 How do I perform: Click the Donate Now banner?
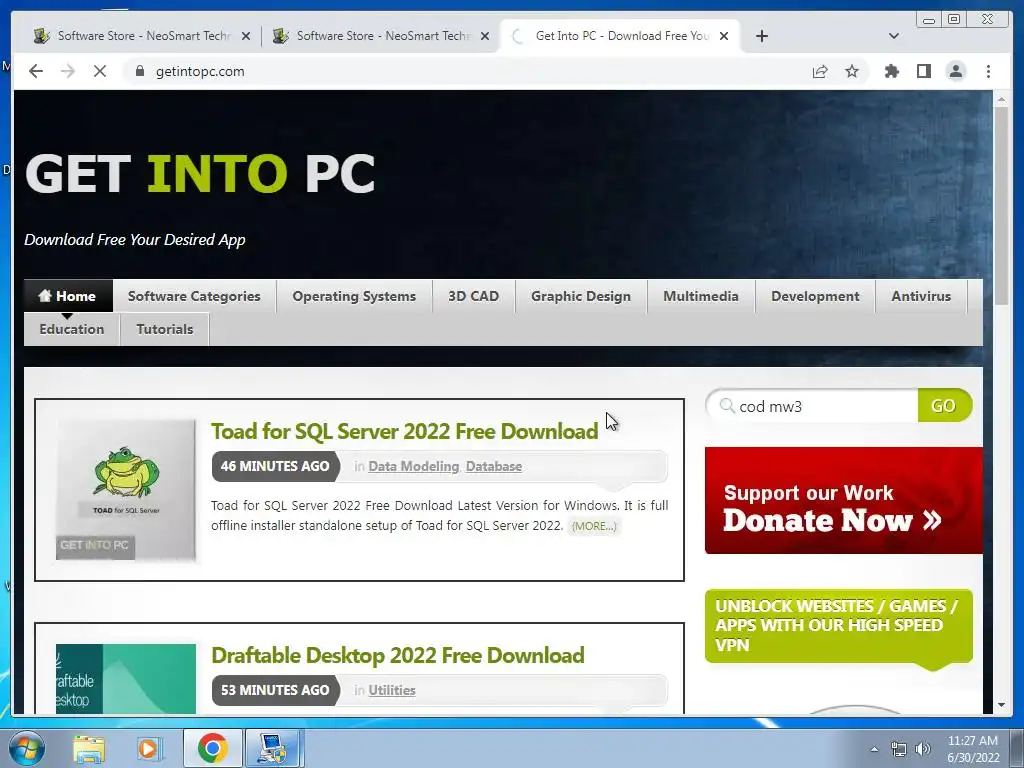click(844, 500)
